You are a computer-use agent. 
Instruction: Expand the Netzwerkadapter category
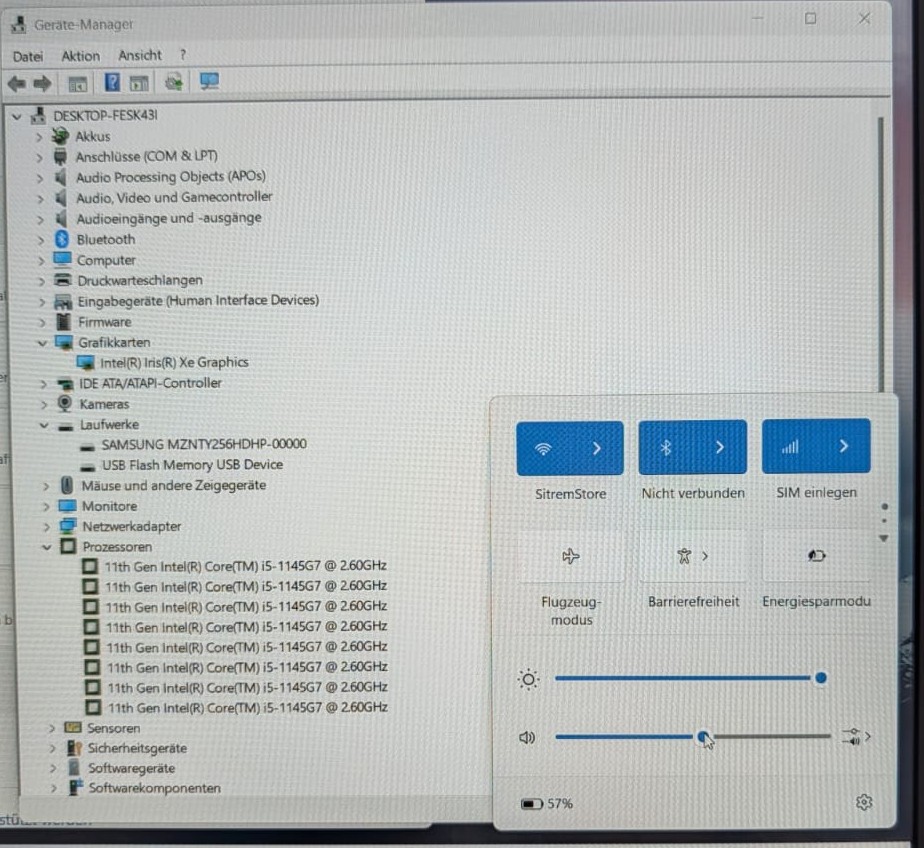pos(46,526)
